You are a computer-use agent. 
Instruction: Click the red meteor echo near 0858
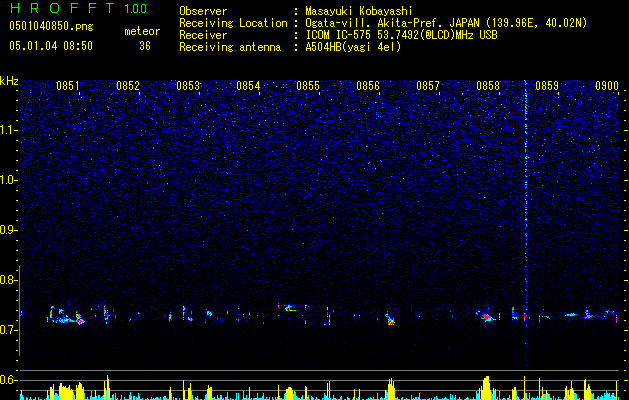pyautogui.click(x=488, y=317)
